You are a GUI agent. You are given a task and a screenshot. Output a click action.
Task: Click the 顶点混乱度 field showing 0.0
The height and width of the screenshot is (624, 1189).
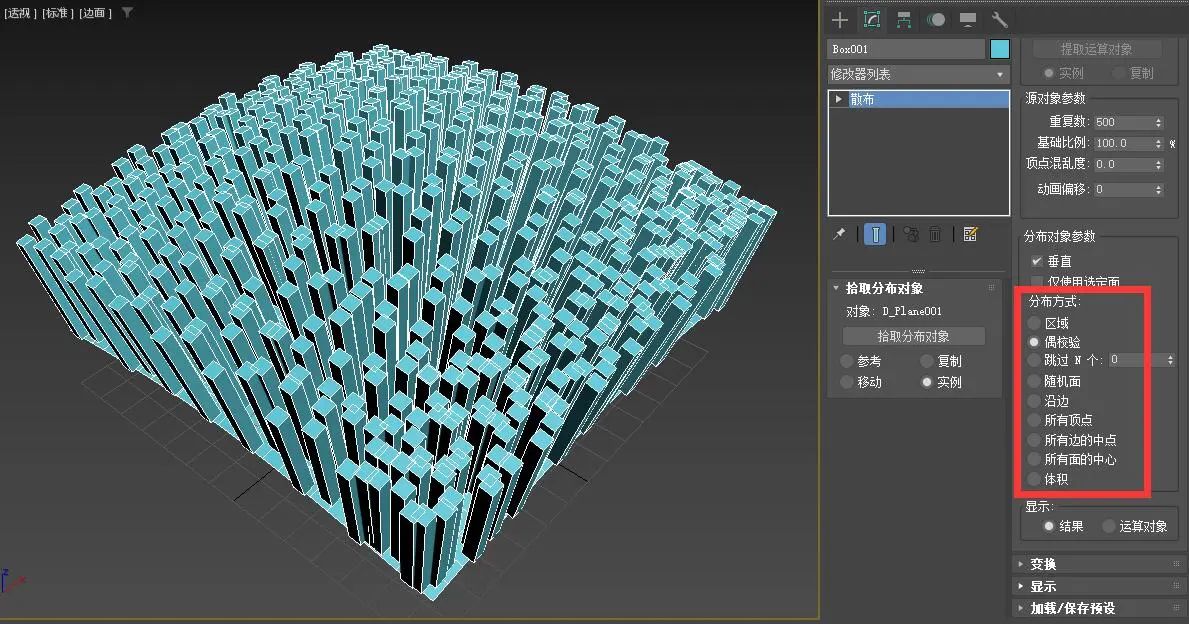(x=1123, y=165)
